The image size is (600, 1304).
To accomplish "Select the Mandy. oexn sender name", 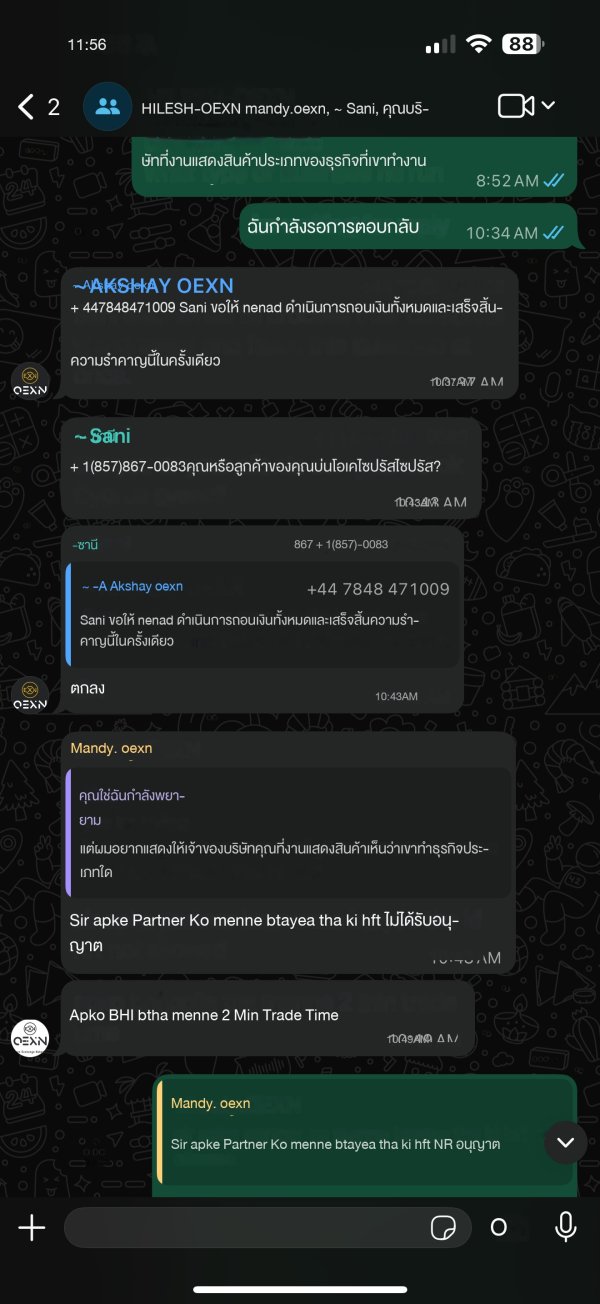I will pyautogui.click(x=111, y=748).
